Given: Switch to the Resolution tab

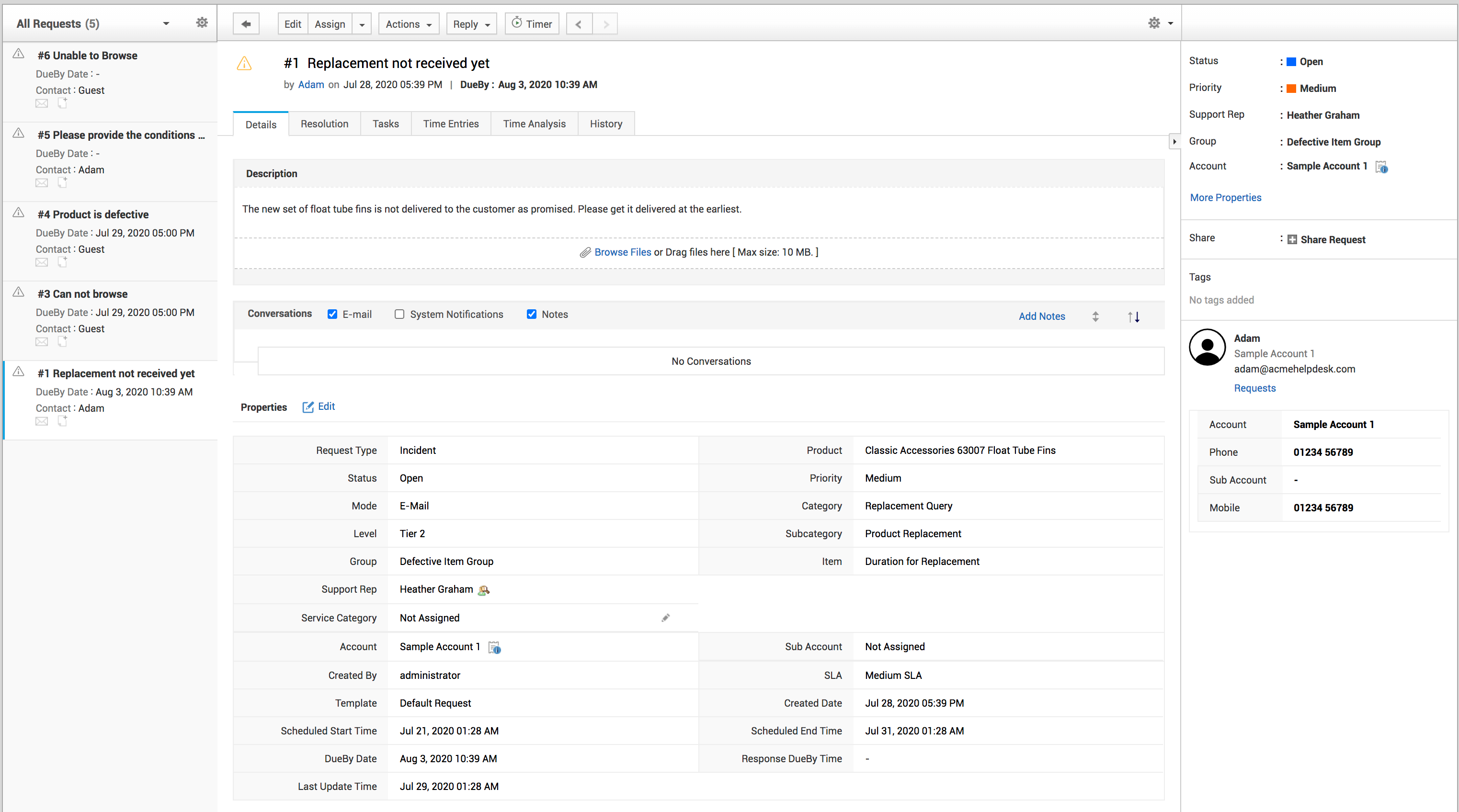Looking at the screenshot, I should (x=324, y=124).
